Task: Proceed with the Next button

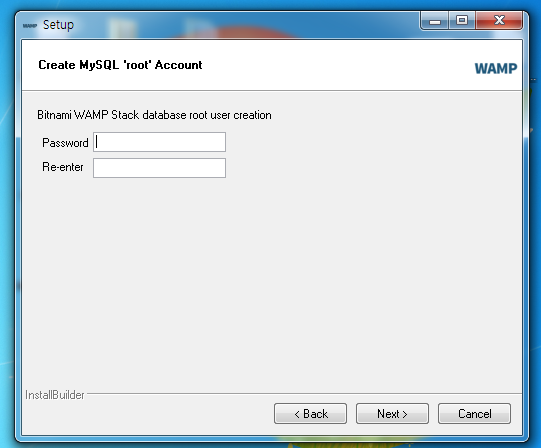Action: coord(392,413)
